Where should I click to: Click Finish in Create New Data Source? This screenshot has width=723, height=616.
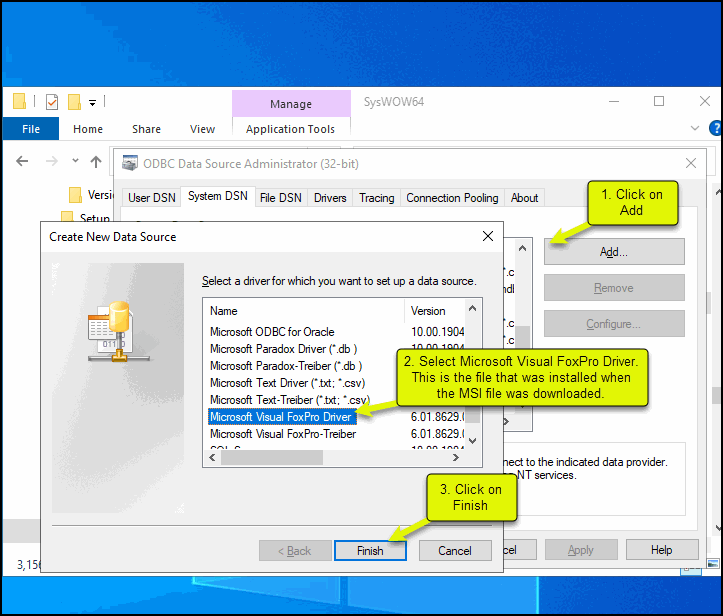[370, 551]
